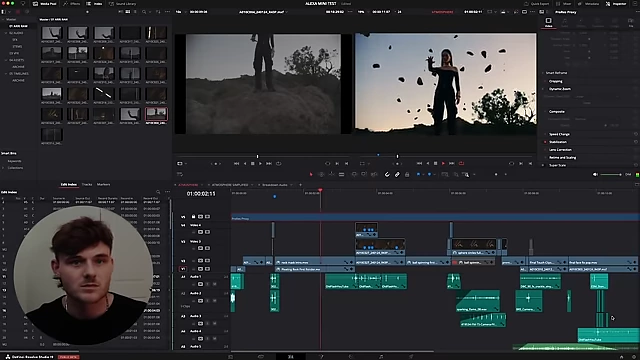640x360 pixels.
Task: Open the Deliver page icon in bottom bar
Action: pos(411,357)
